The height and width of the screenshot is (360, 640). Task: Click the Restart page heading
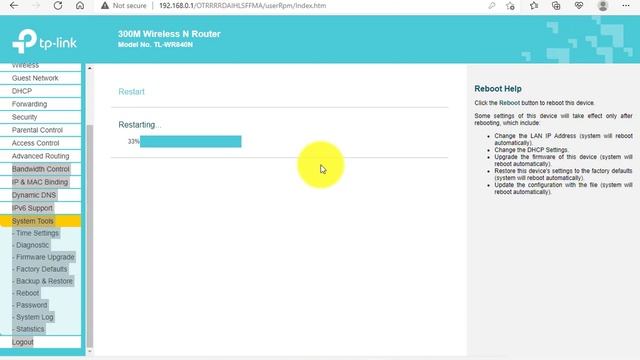(131, 92)
